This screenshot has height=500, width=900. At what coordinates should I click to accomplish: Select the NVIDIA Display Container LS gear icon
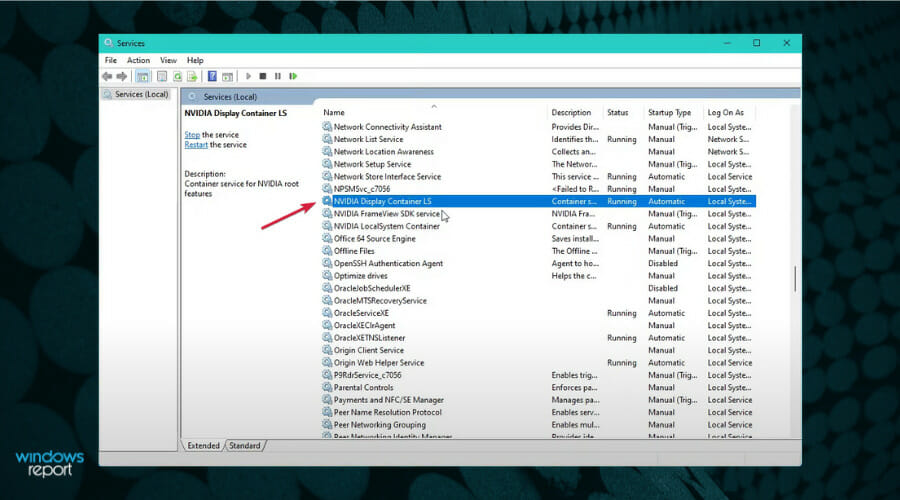(x=327, y=201)
